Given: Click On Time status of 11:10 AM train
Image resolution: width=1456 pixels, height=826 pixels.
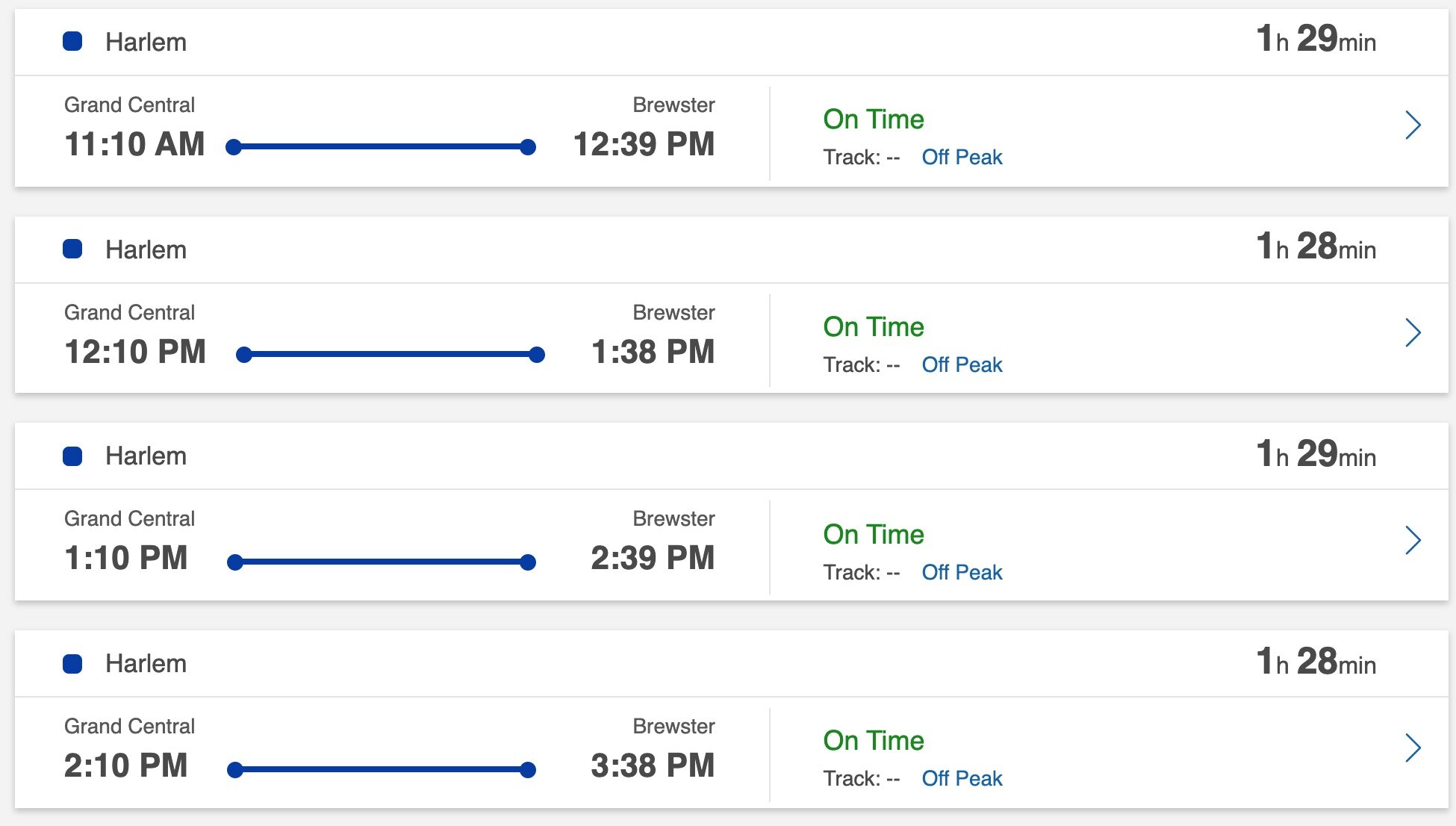Looking at the screenshot, I should coord(874,119).
